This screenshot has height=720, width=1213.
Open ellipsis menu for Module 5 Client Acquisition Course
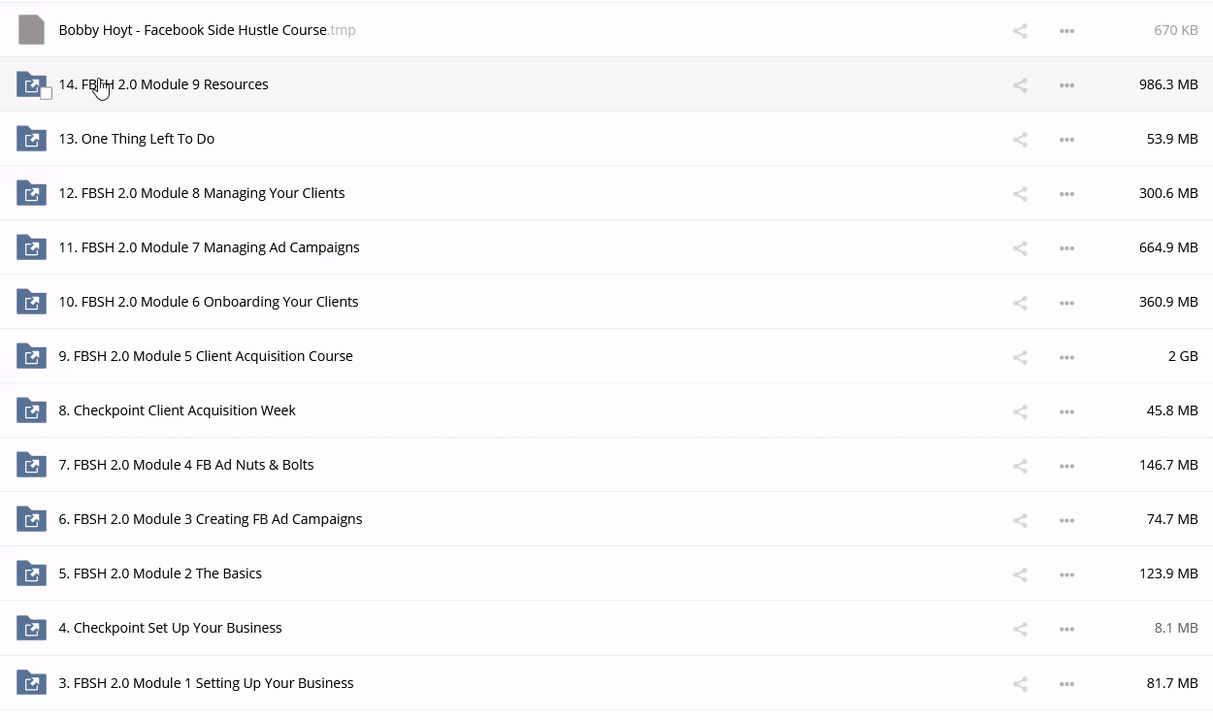click(x=1067, y=357)
